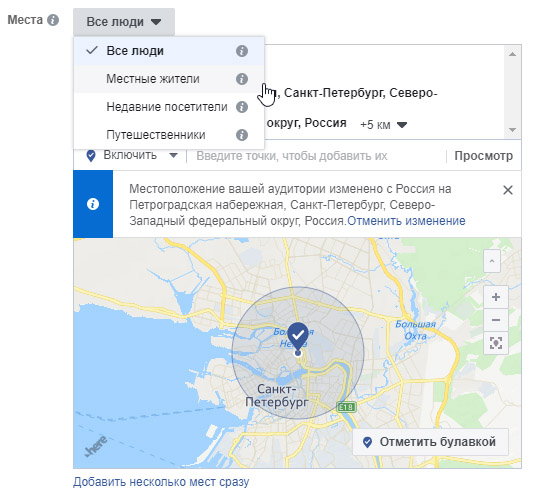This screenshot has width=535, height=495.
Task: Collapse the map with up arrow
Action: 492,261
